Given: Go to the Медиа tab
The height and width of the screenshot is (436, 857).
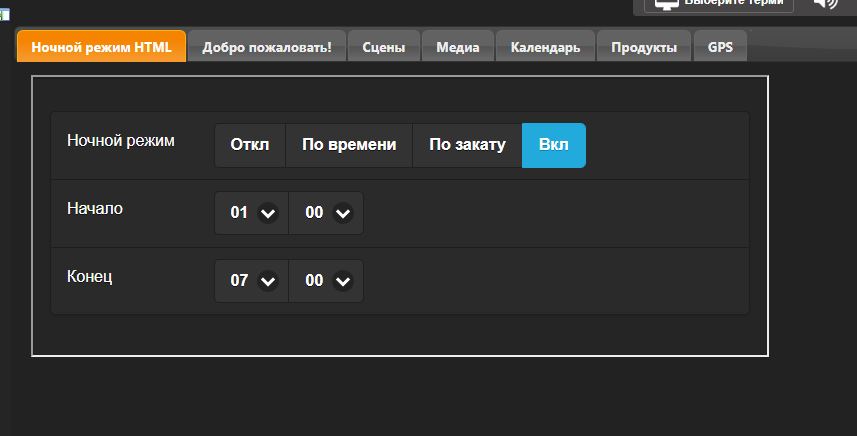Looking at the screenshot, I should 458,46.
